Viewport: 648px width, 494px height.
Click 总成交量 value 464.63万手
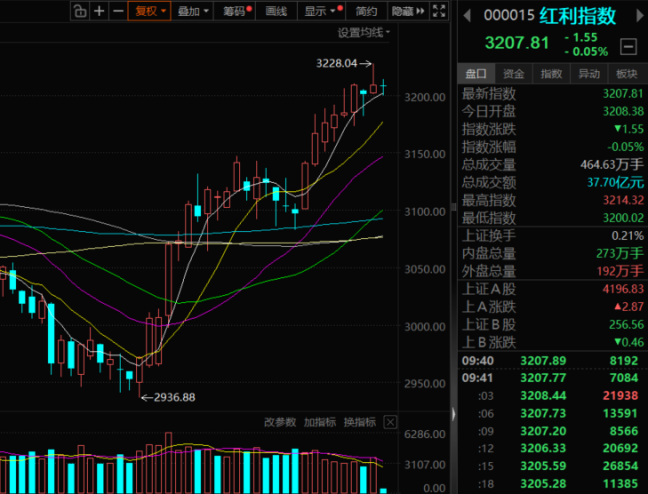612,165
